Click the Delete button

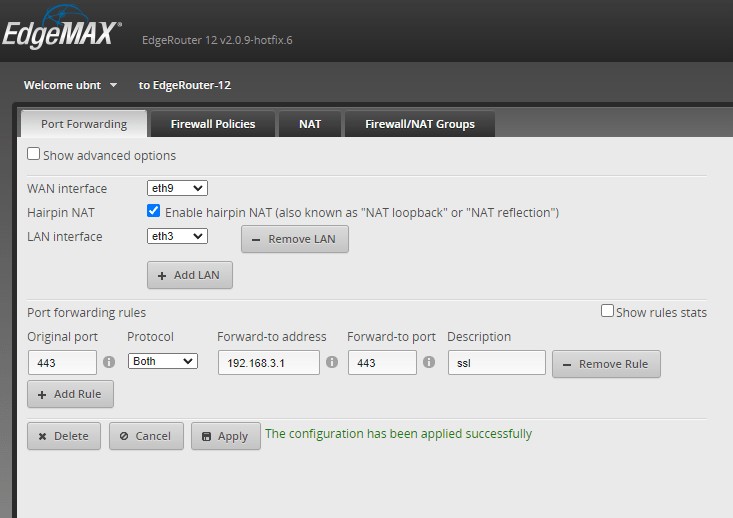pyautogui.click(x=64, y=436)
